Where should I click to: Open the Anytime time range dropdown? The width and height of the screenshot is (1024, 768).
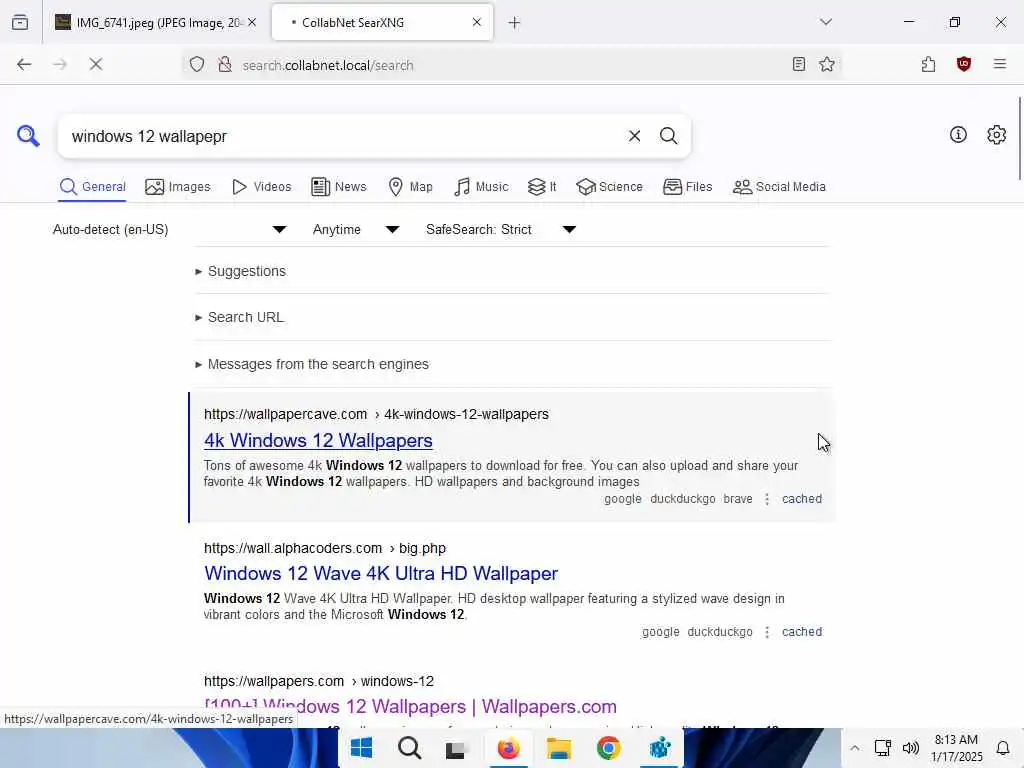point(356,229)
